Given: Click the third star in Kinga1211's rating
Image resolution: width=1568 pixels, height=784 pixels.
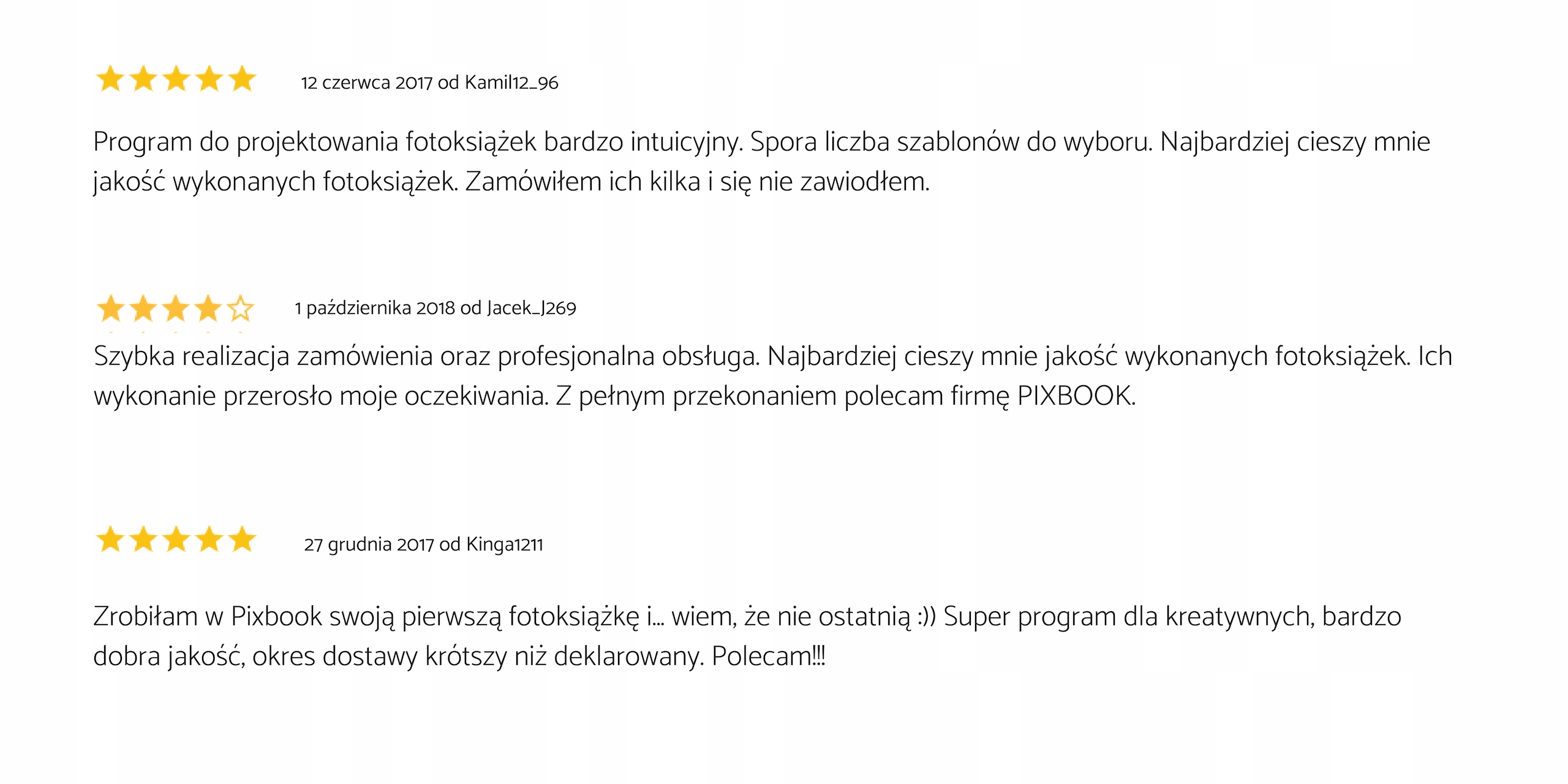Looking at the screenshot, I should tap(176, 540).
